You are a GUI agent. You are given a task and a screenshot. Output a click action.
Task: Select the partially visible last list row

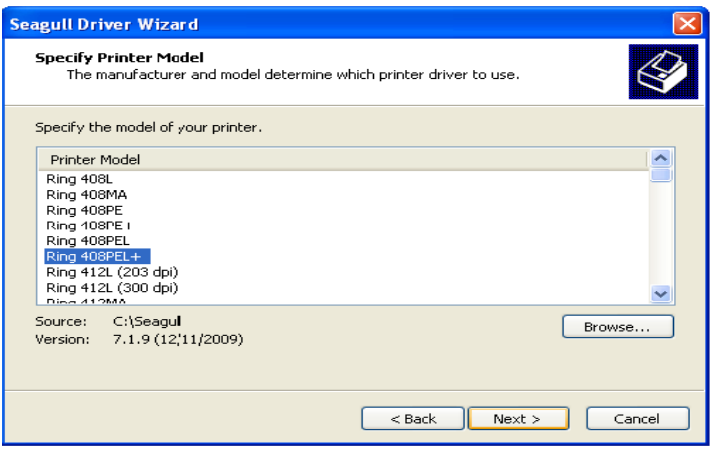(87, 301)
